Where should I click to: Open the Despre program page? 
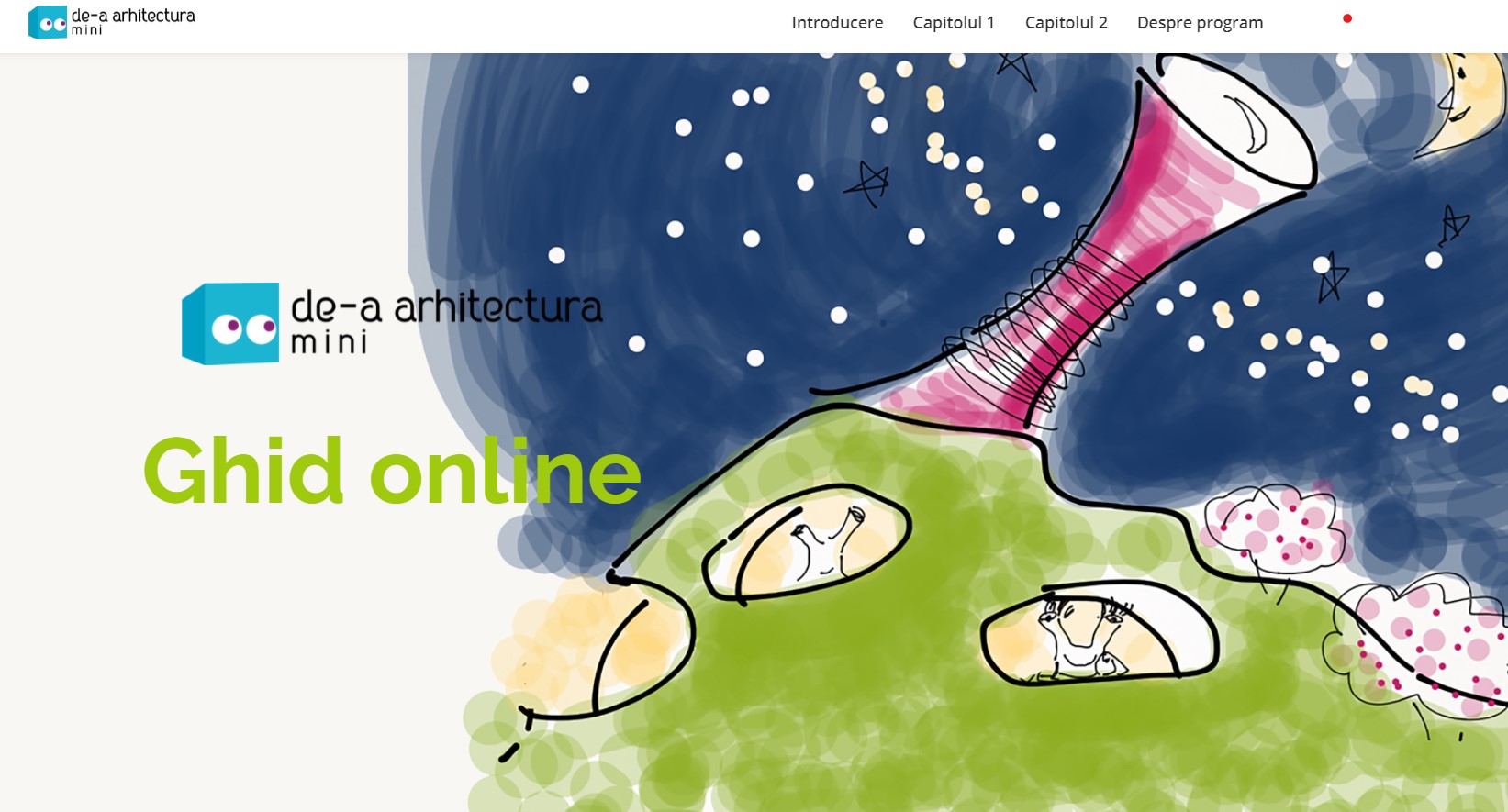(1200, 23)
